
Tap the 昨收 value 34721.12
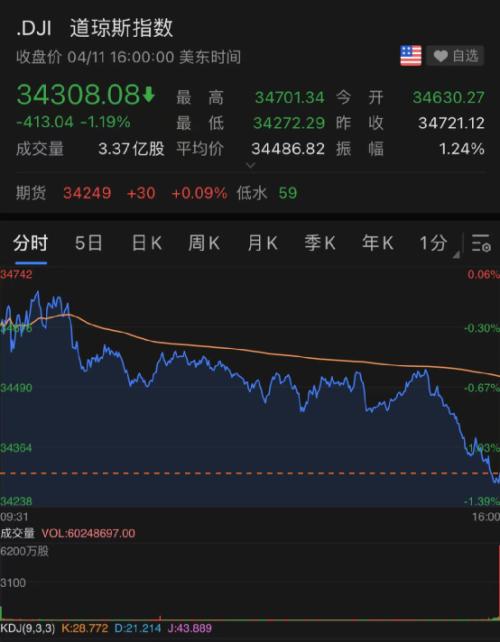451,123
